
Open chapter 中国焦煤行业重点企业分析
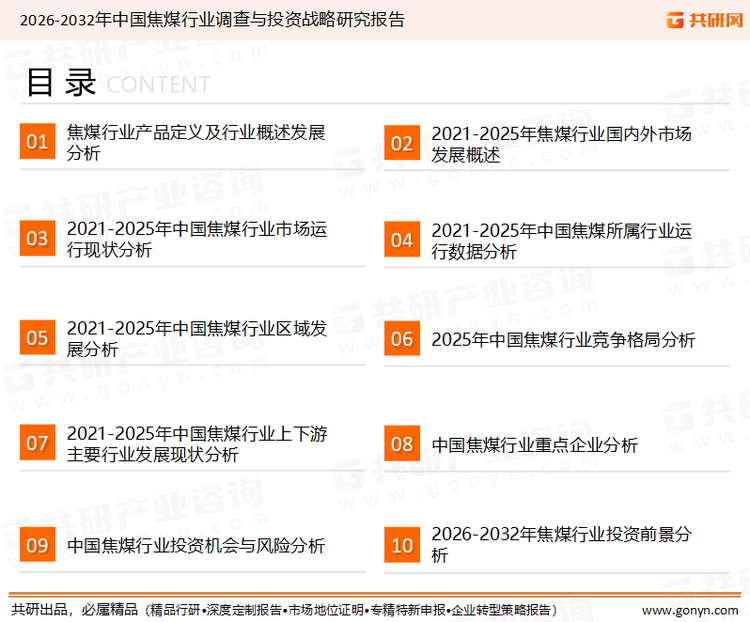point(534,445)
